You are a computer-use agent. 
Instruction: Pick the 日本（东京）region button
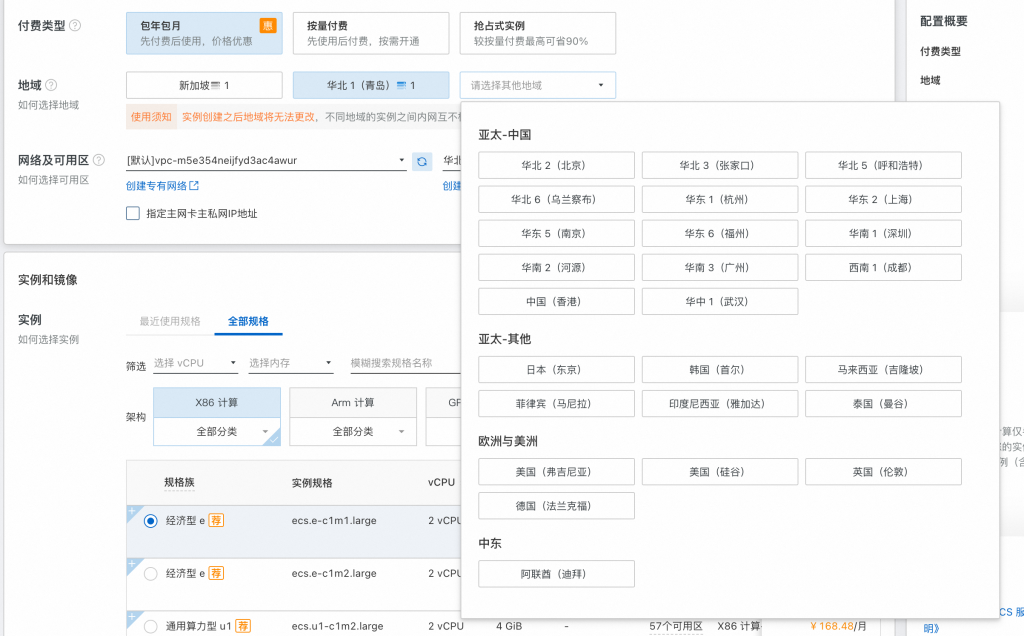click(556, 370)
